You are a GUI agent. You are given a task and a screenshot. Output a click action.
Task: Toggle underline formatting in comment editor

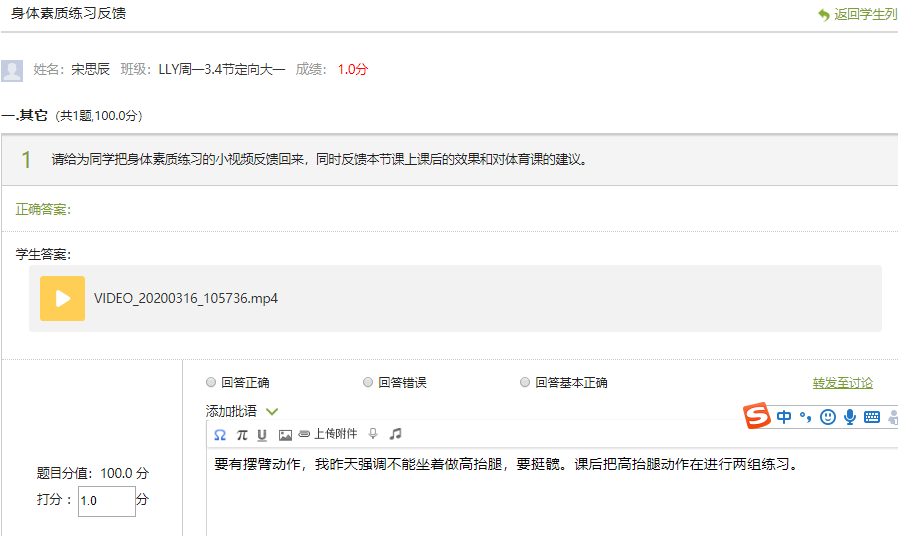(262, 435)
